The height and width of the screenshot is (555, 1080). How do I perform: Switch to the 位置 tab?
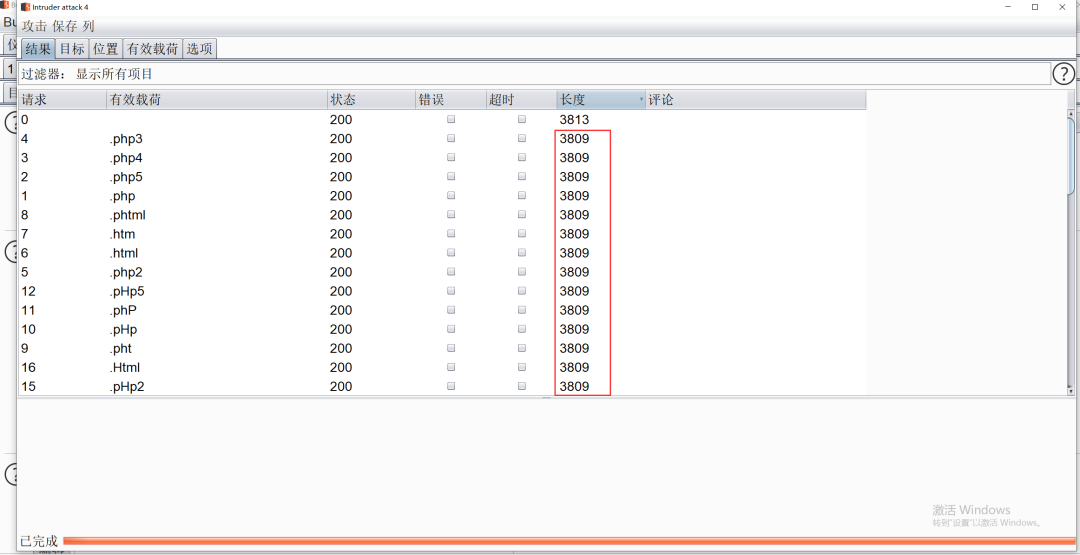[x=105, y=49]
